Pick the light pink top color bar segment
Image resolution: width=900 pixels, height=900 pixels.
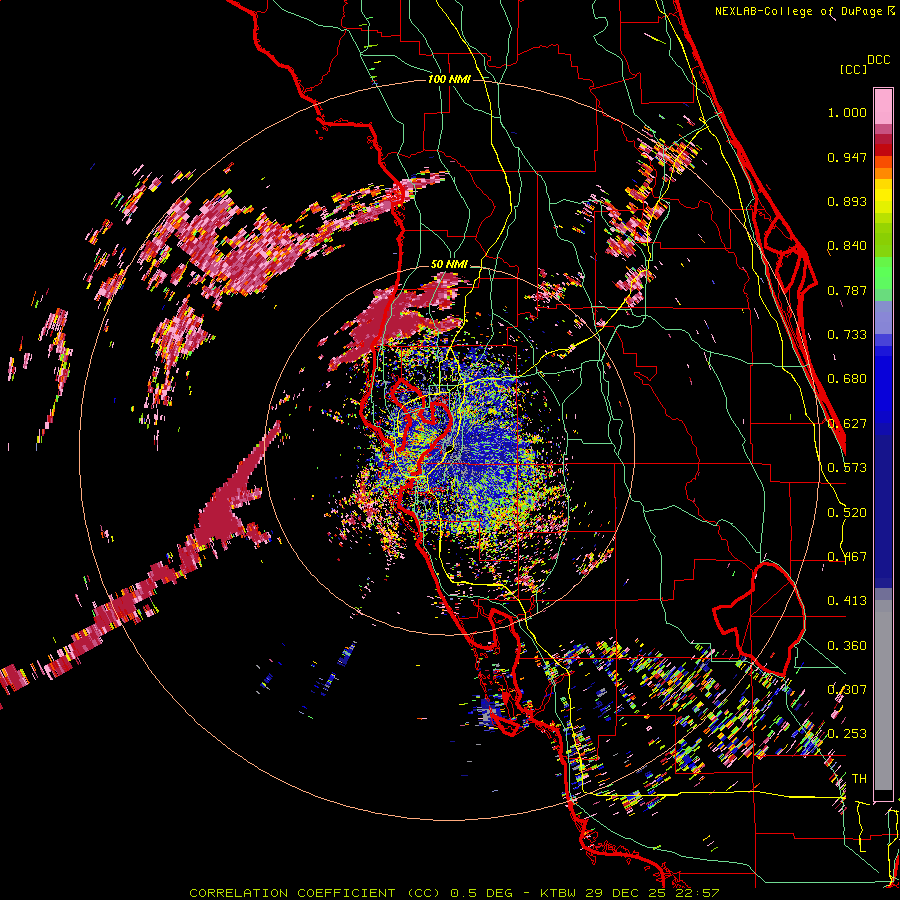883,106
